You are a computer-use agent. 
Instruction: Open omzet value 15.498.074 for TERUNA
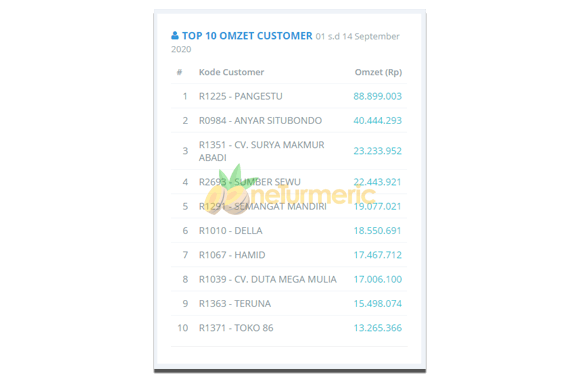click(377, 304)
